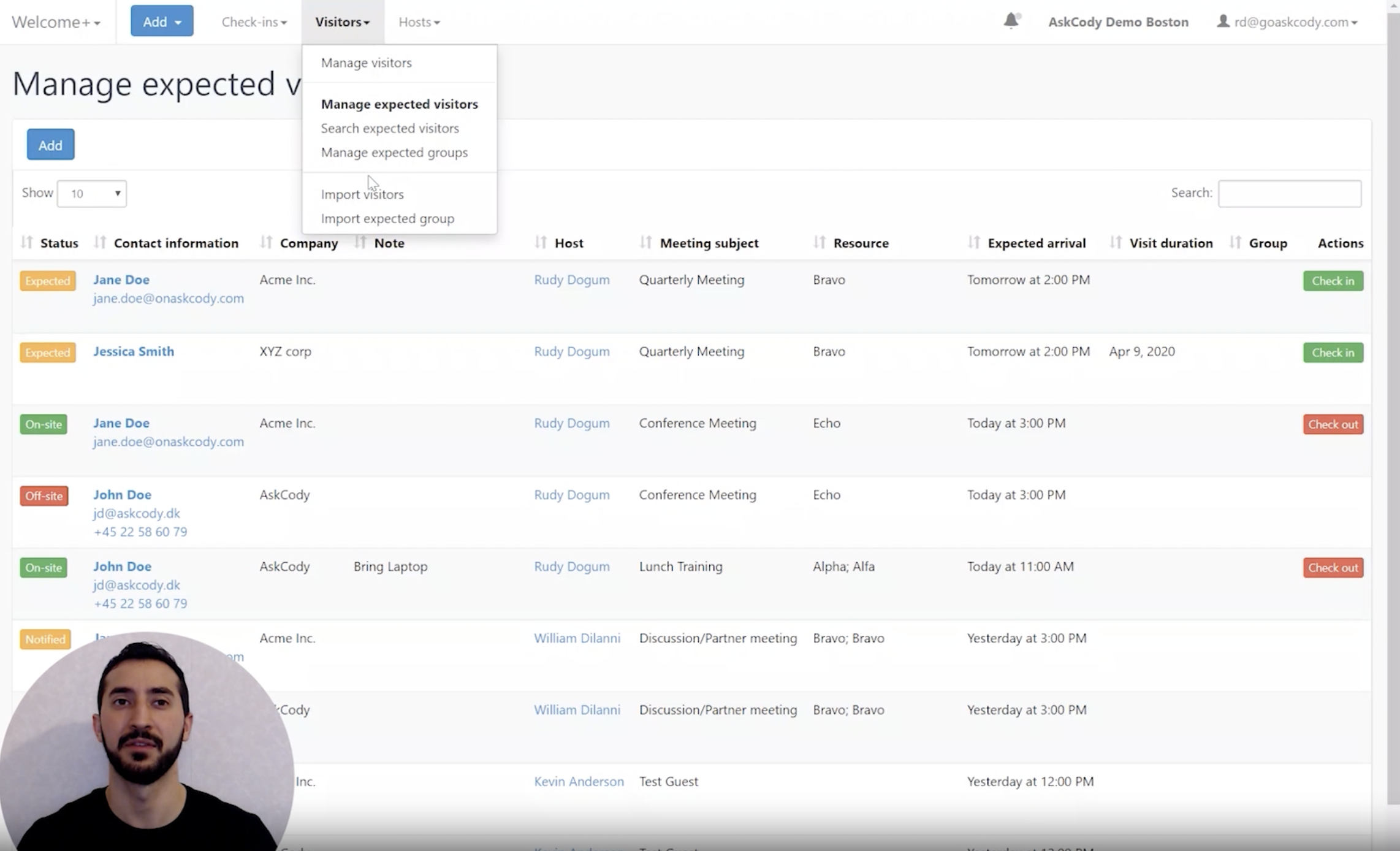Check in Jessica Smith

1333,353
